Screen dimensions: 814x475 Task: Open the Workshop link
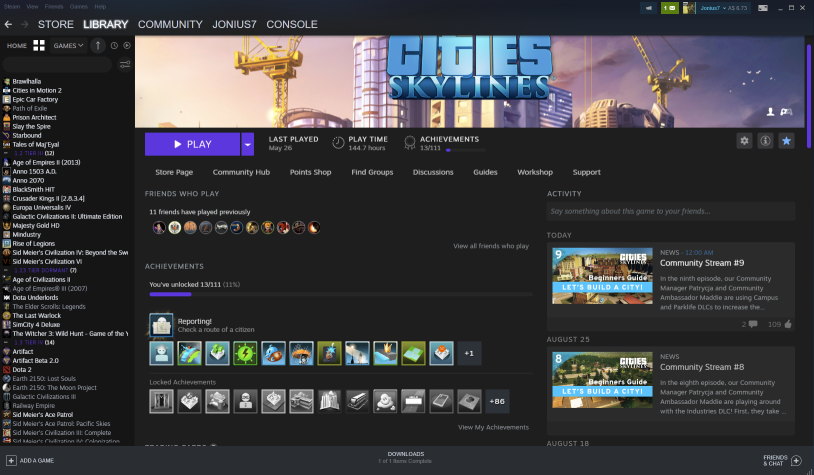(x=535, y=172)
